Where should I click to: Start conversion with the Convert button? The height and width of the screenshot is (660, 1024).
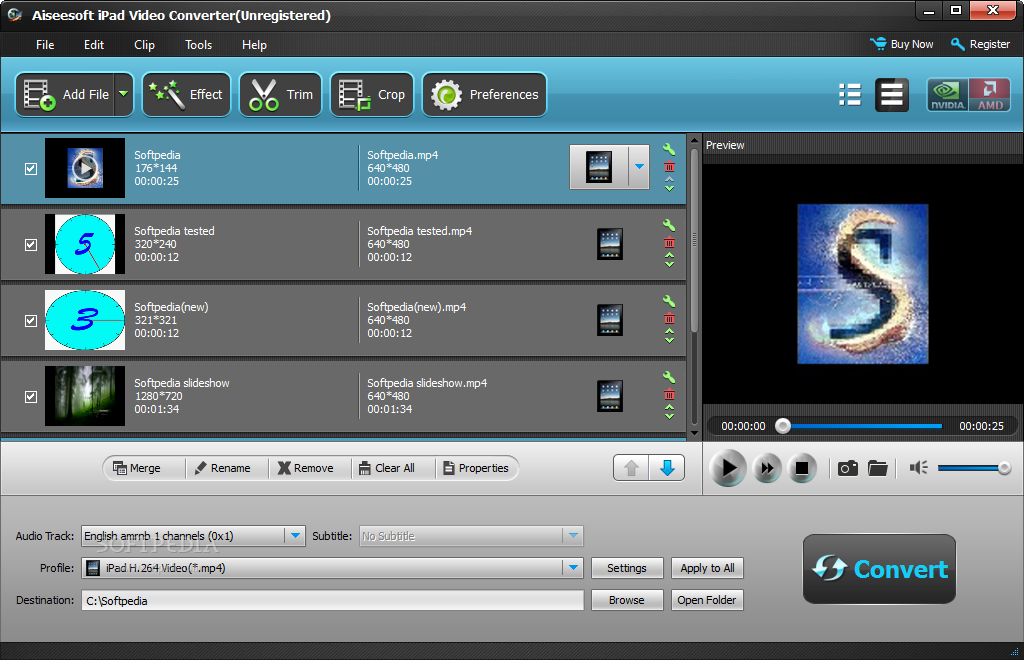pos(879,569)
